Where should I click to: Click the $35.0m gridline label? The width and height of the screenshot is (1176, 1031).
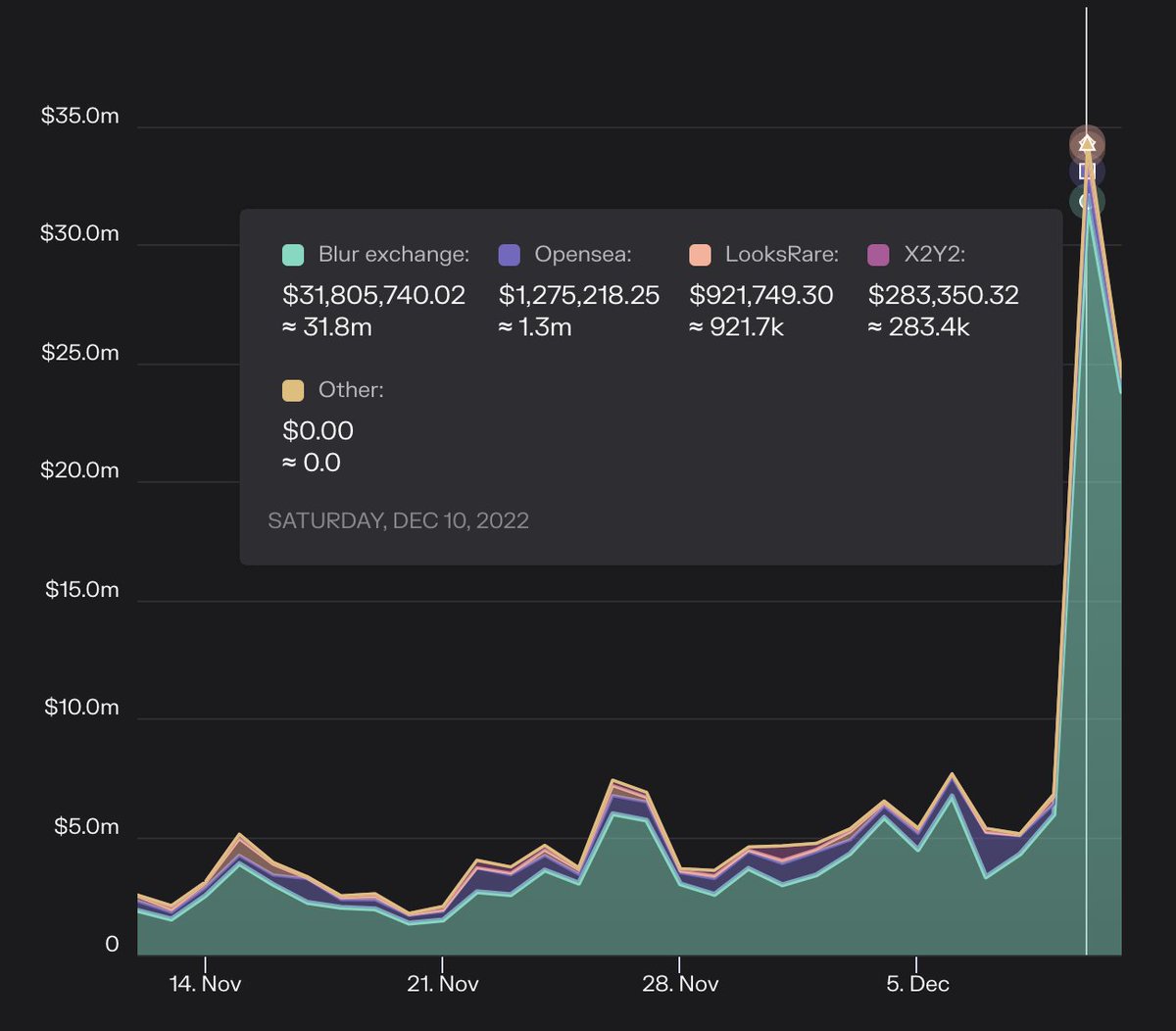[x=79, y=115]
